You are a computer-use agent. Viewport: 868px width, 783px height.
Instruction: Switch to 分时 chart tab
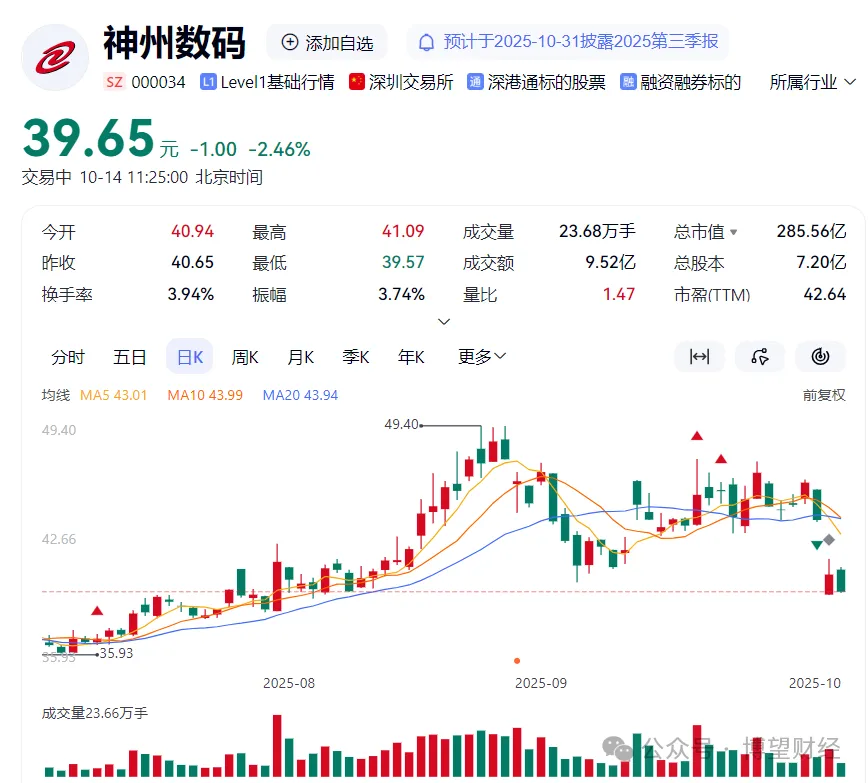pos(68,357)
